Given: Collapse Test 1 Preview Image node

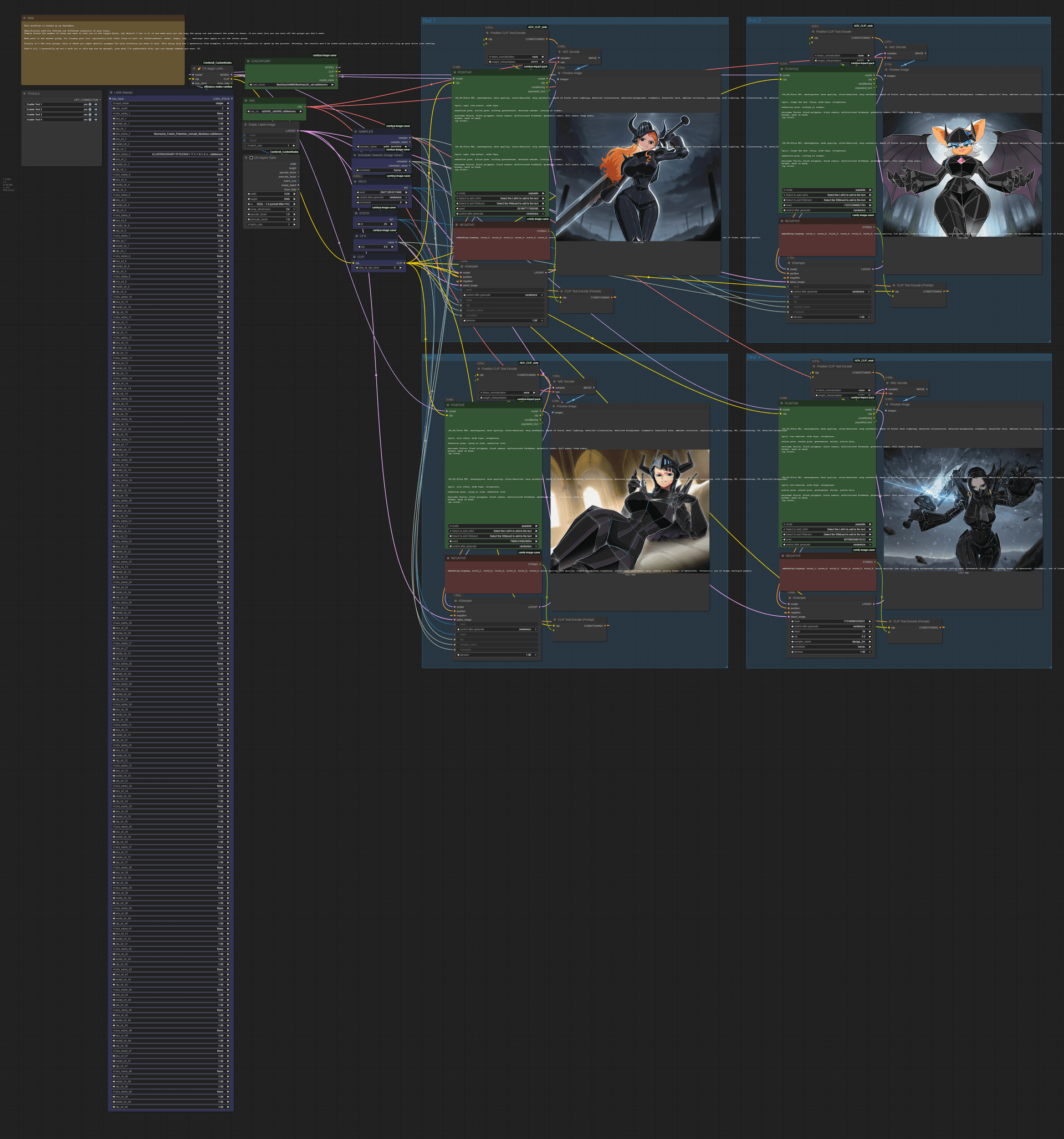Looking at the screenshot, I should (x=559, y=73).
